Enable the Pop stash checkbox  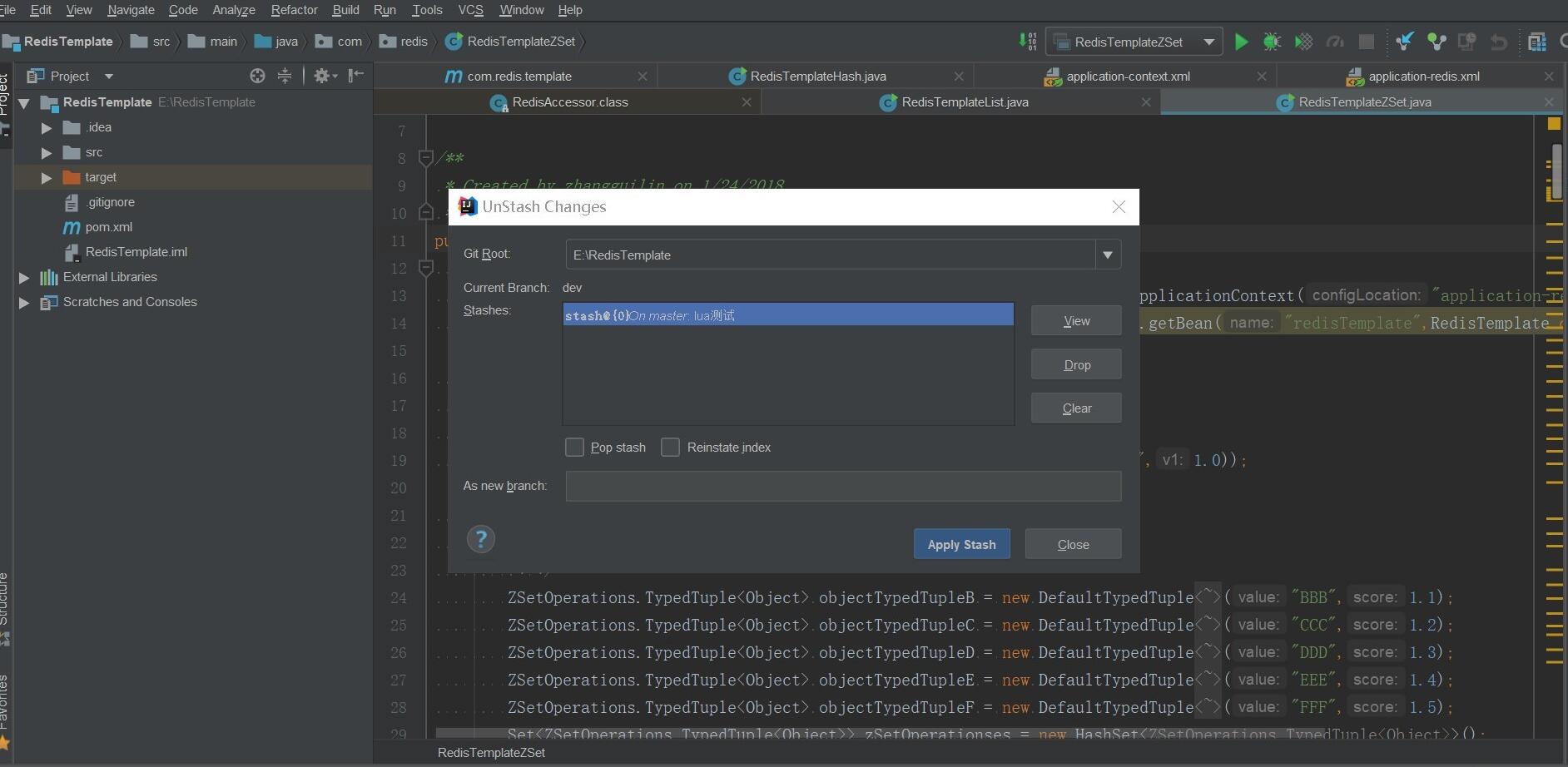click(x=575, y=447)
